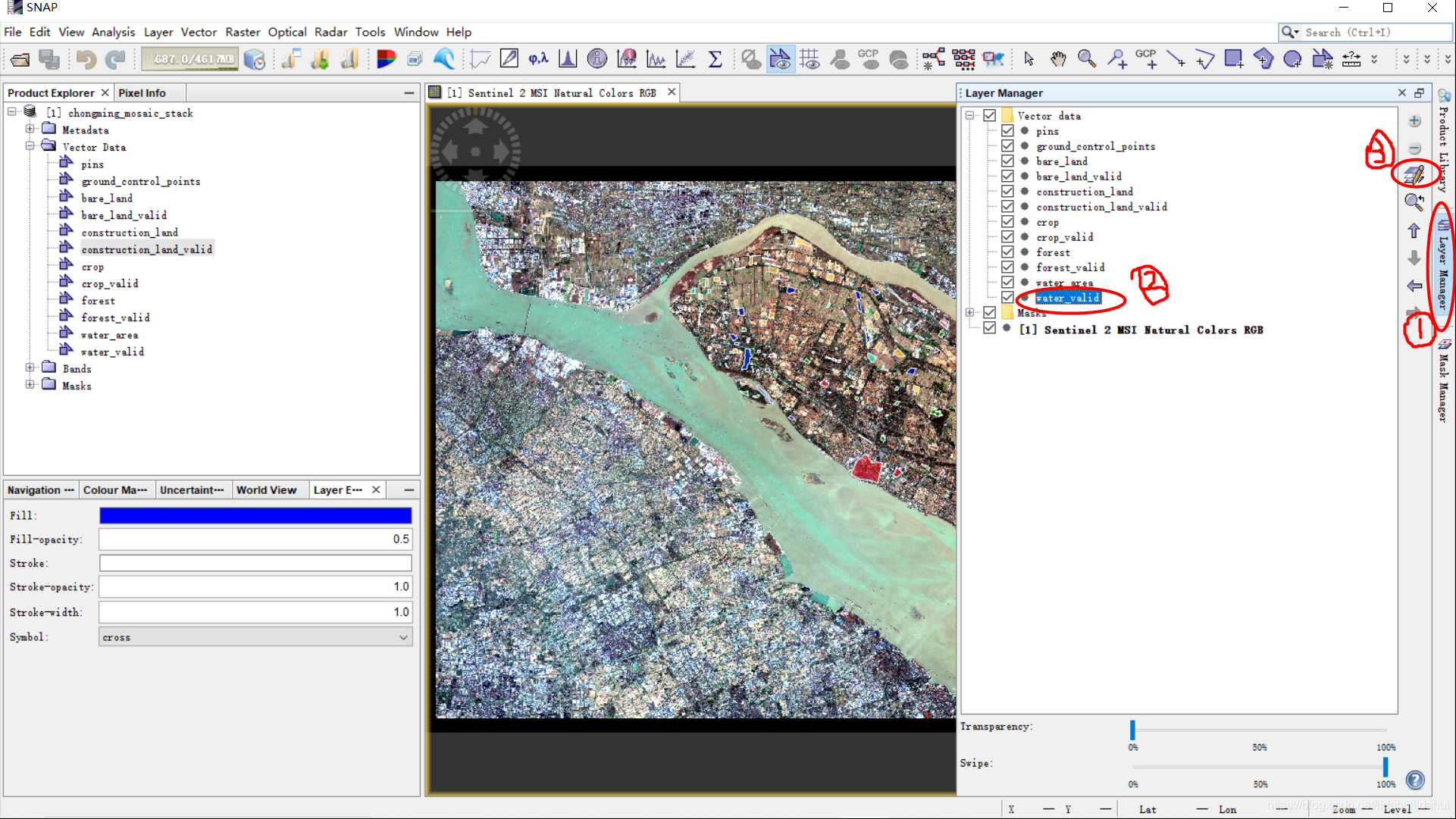Collapse chongming_mosaic_stack product node
This screenshot has height=819, width=1456.
click(x=12, y=112)
